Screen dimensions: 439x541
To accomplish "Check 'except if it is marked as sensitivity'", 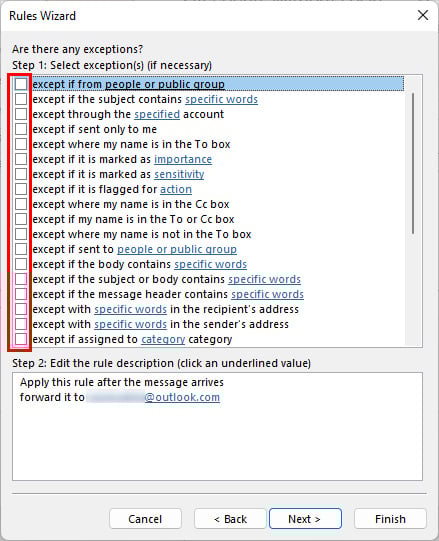I will pyautogui.click(x=21, y=174).
